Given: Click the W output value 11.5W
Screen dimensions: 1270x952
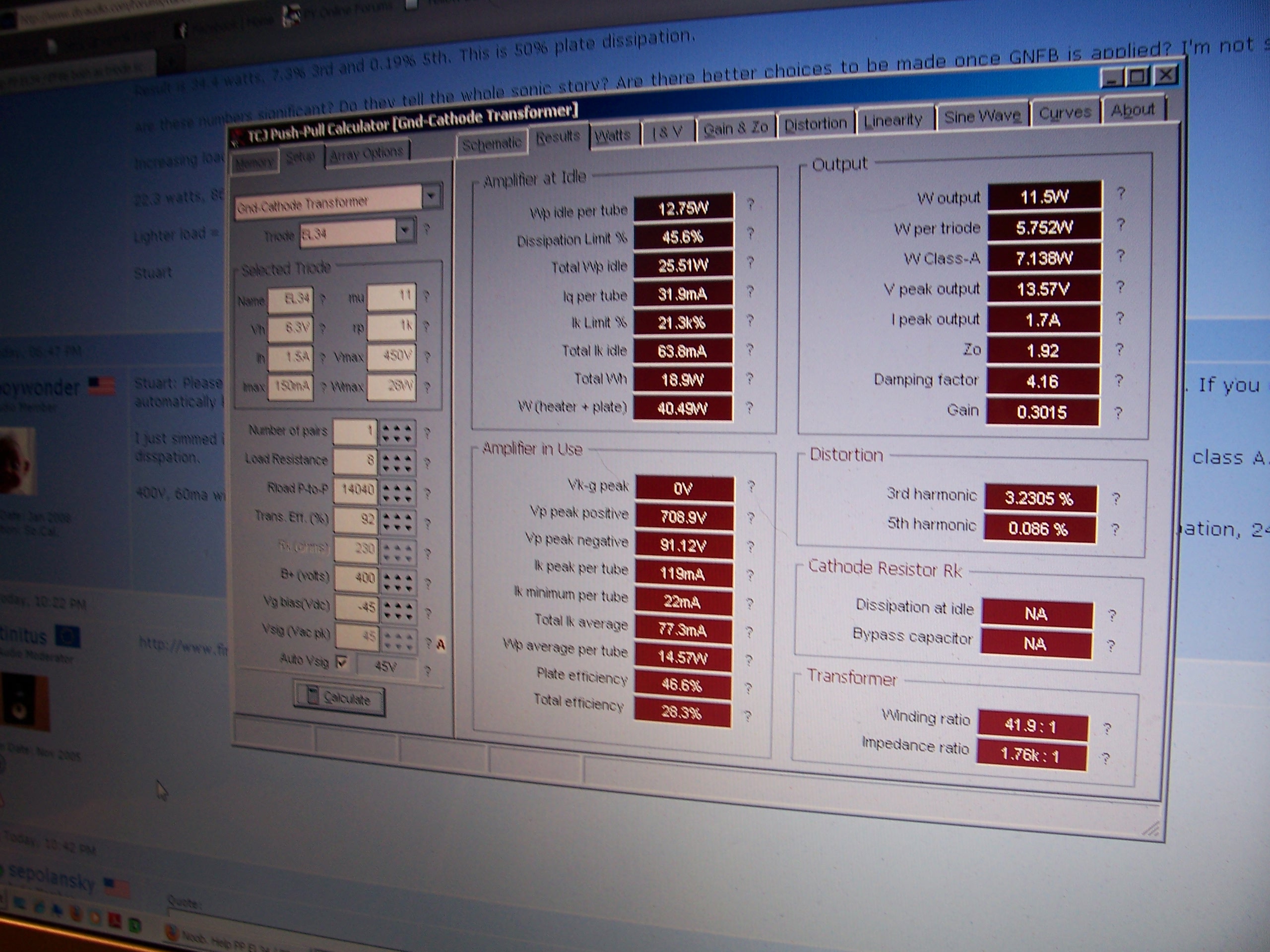Looking at the screenshot, I should point(1045,197).
